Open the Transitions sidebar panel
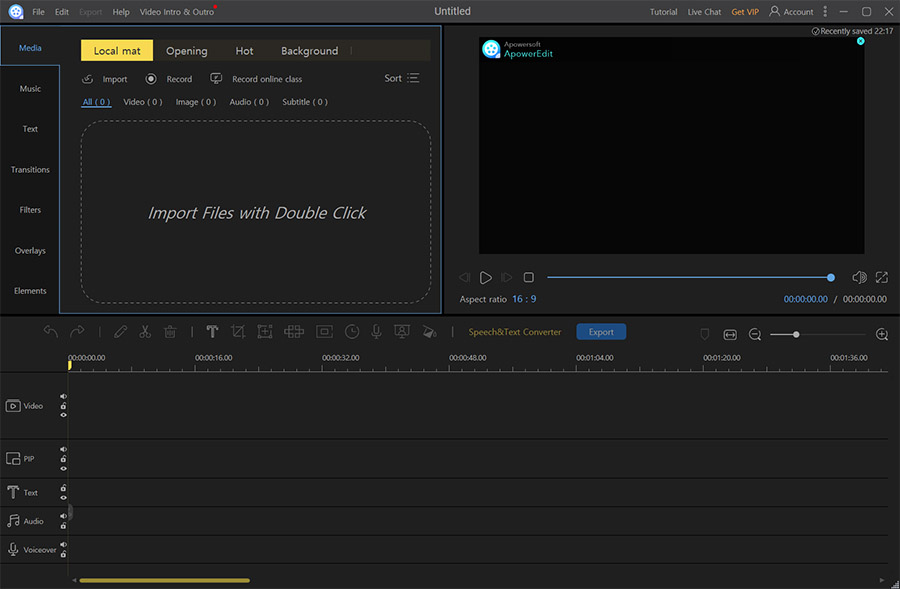 [30, 169]
